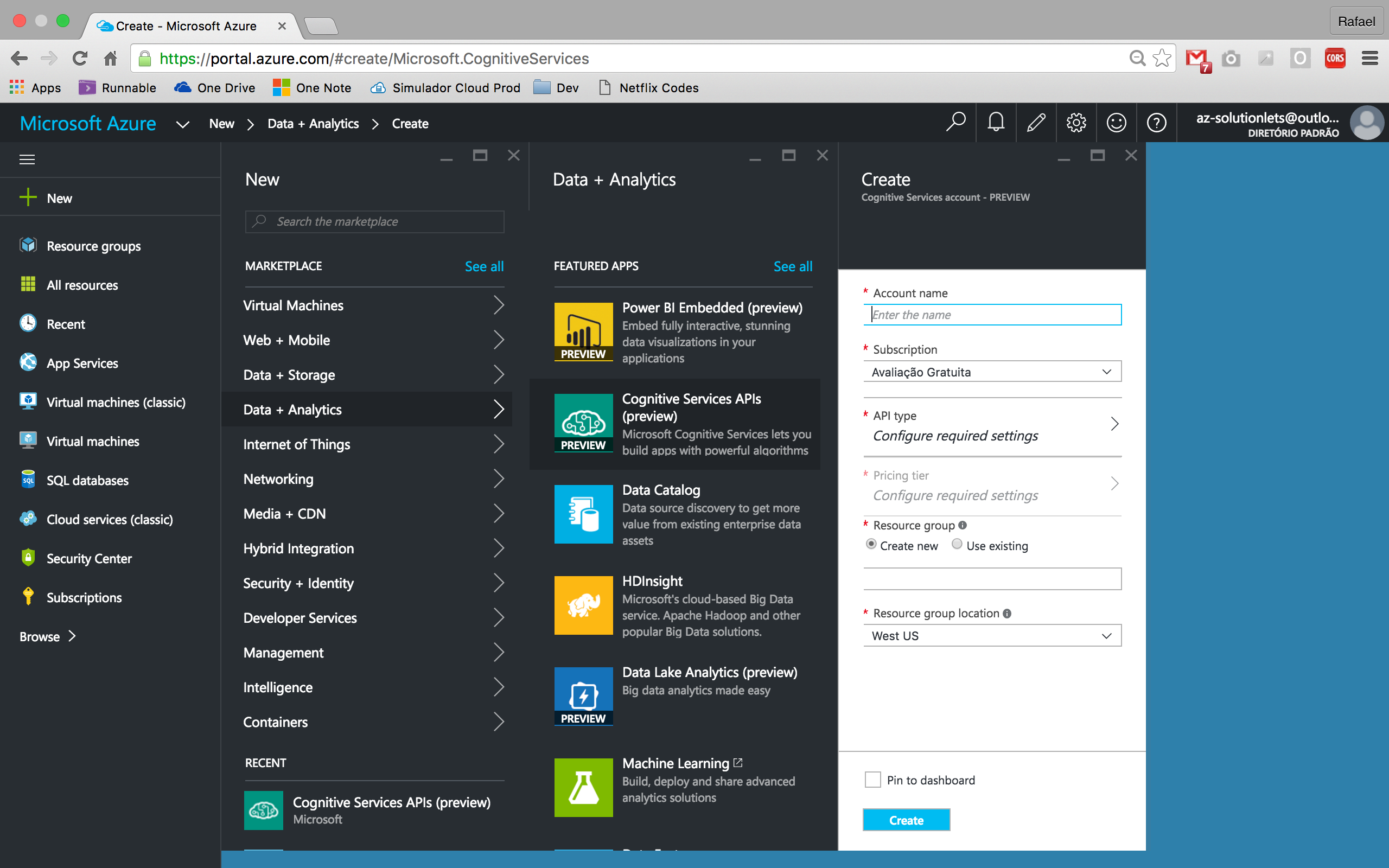Toggle the hamburger sidebar menu icon
Viewport: 1389px width, 868px height.
pyautogui.click(x=27, y=159)
